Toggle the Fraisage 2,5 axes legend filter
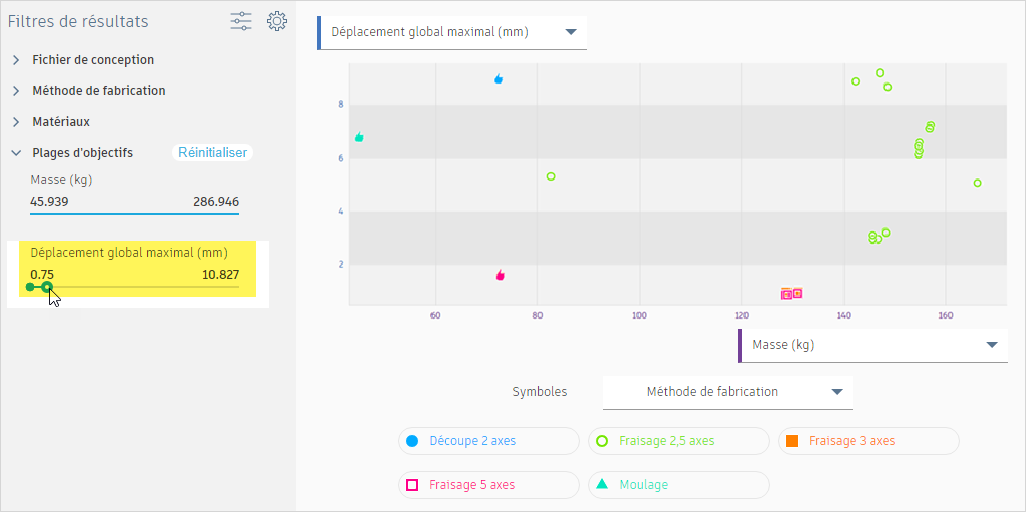 [x=679, y=441]
